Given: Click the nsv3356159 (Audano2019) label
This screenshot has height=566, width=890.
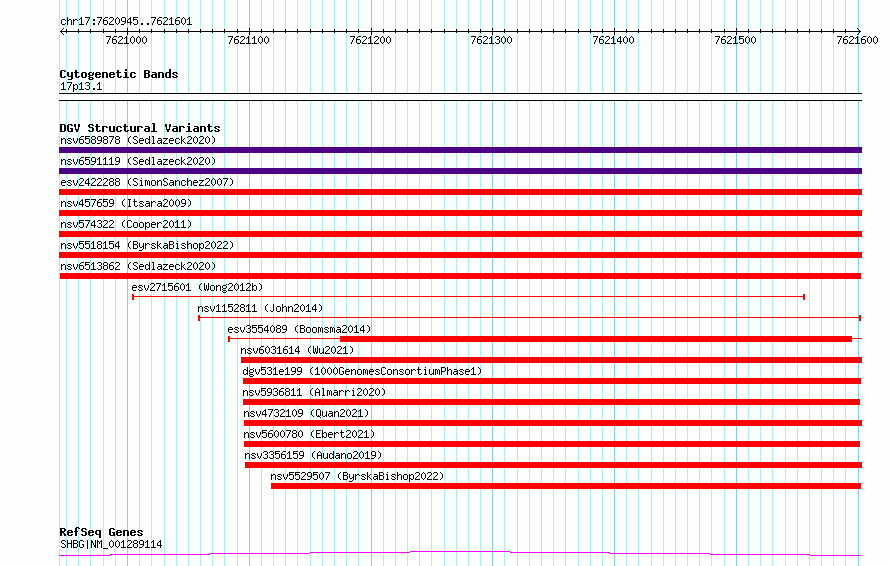Looking at the screenshot, I should (x=313, y=455).
